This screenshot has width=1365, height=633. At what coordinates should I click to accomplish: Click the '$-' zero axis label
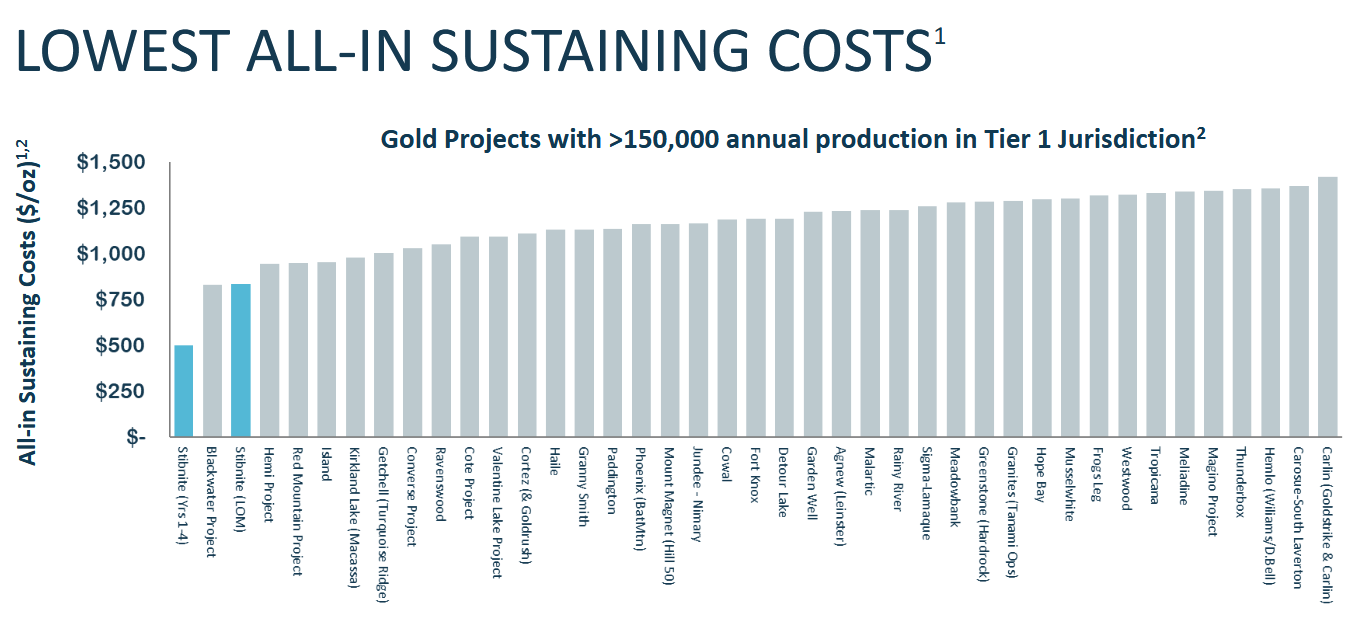[134, 438]
